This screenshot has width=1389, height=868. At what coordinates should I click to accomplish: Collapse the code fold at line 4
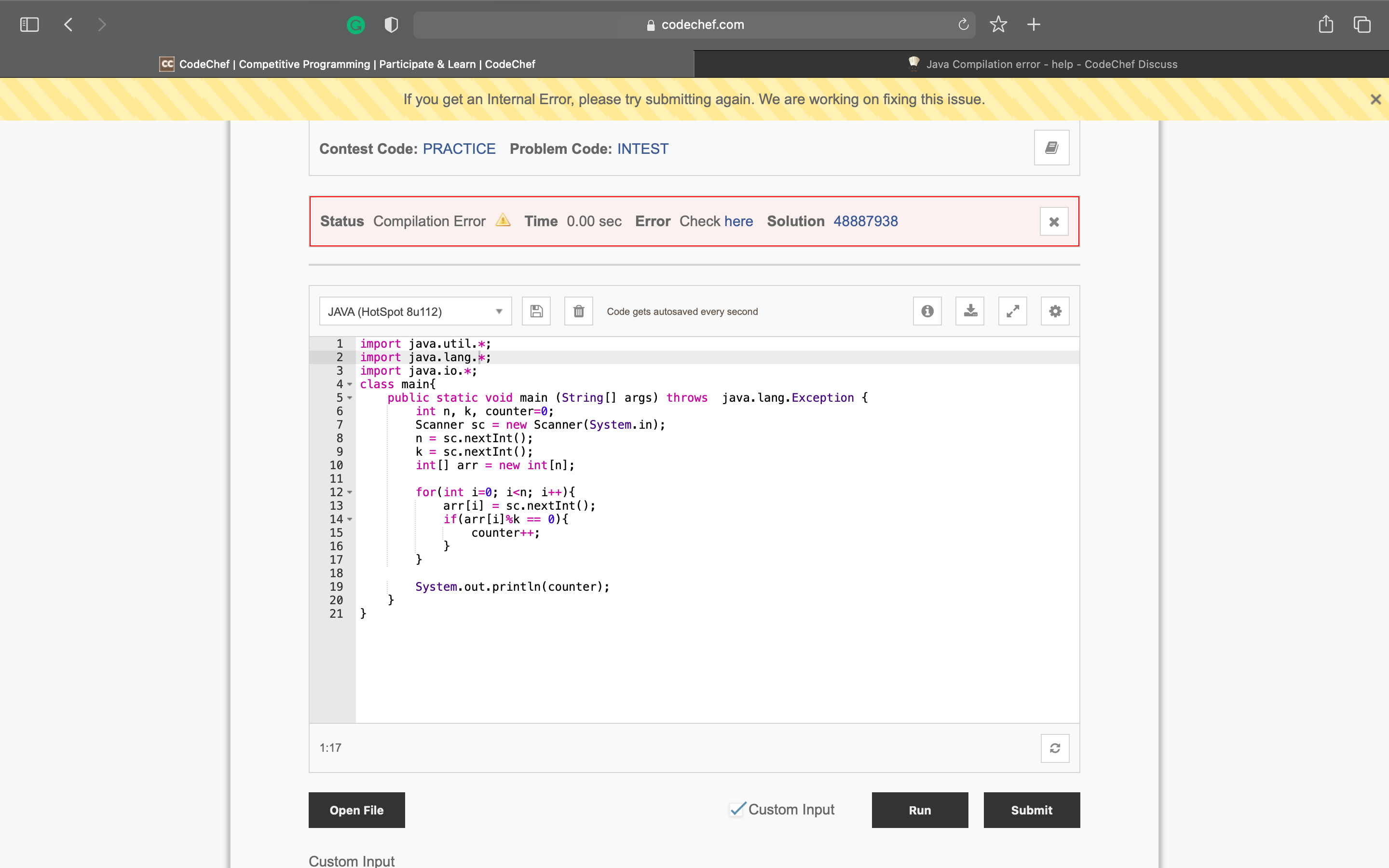tap(350, 384)
